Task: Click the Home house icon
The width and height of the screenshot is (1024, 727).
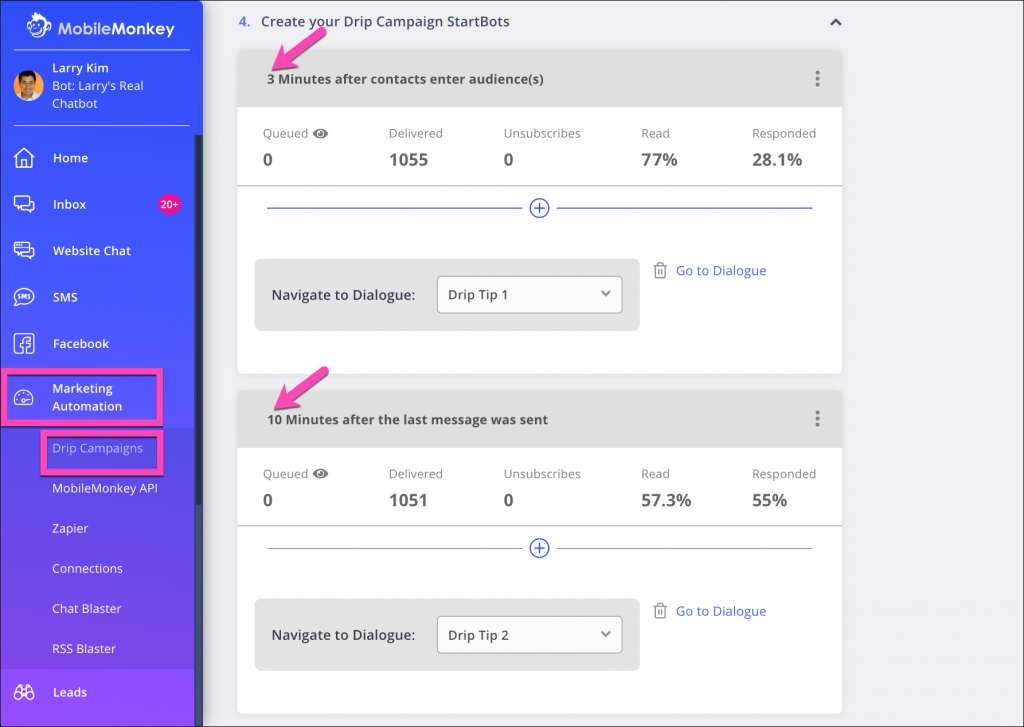Action: pos(24,158)
